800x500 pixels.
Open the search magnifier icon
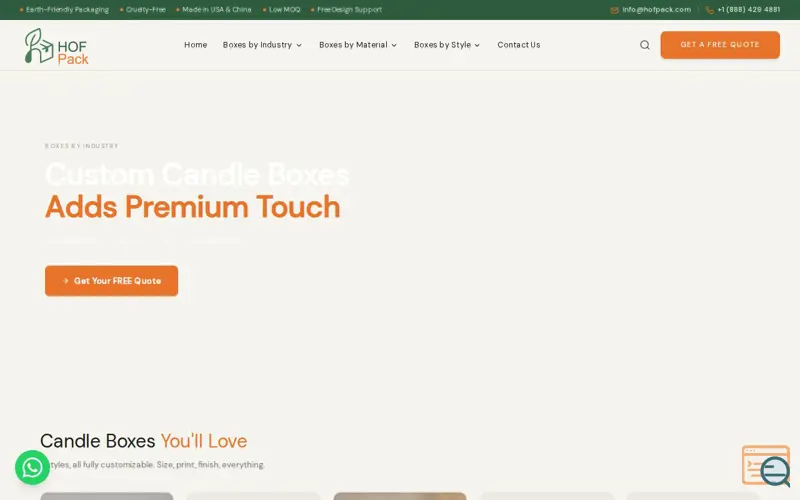[x=645, y=45]
